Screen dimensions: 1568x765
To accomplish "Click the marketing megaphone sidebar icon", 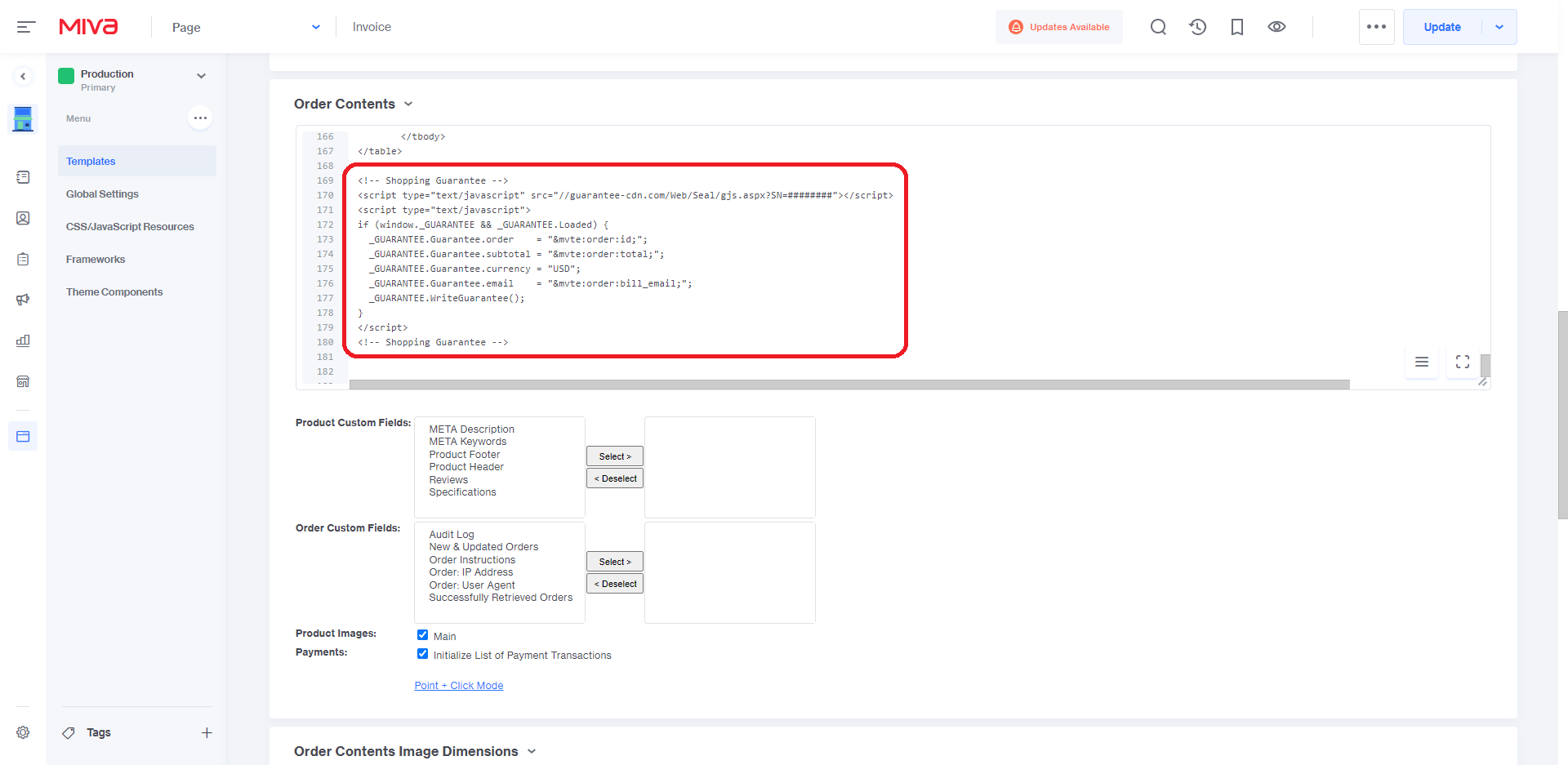I will click(x=23, y=300).
